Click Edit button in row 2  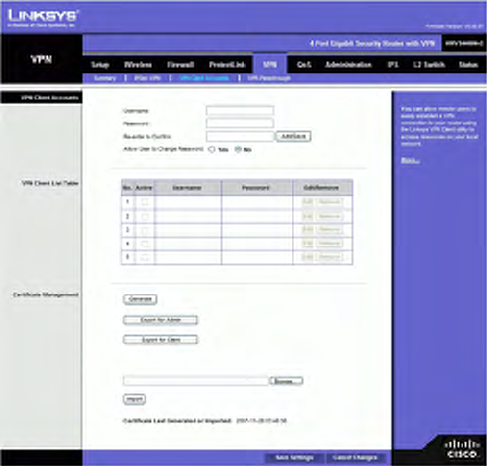click(x=307, y=216)
